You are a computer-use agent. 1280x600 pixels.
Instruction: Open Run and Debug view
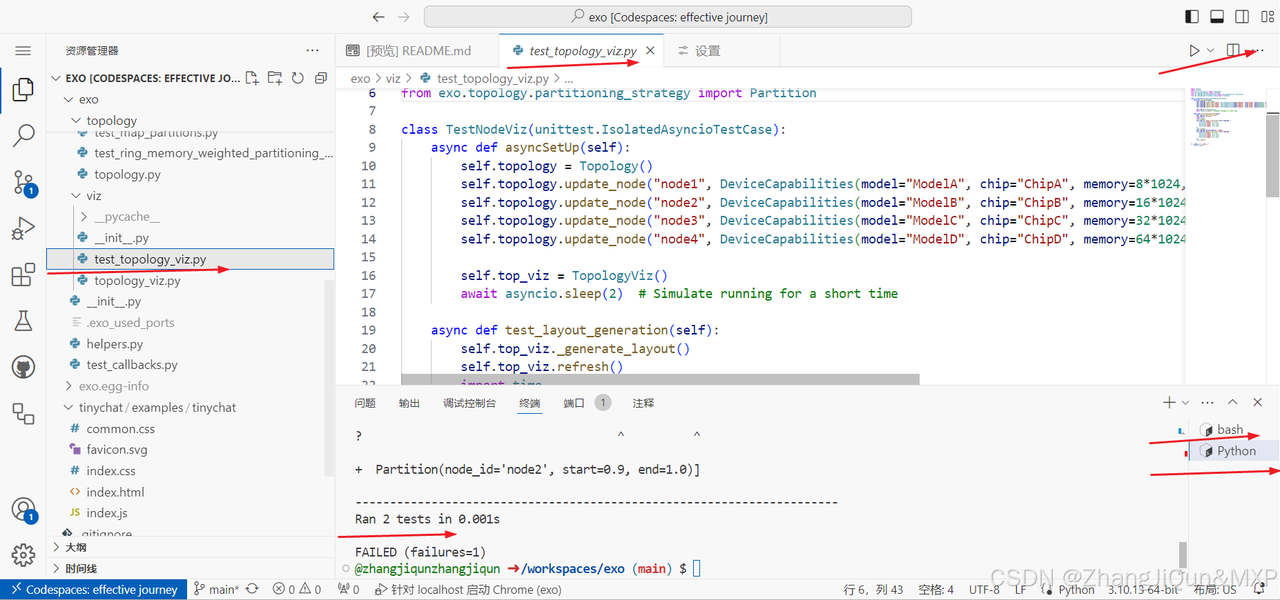coord(23,229)
